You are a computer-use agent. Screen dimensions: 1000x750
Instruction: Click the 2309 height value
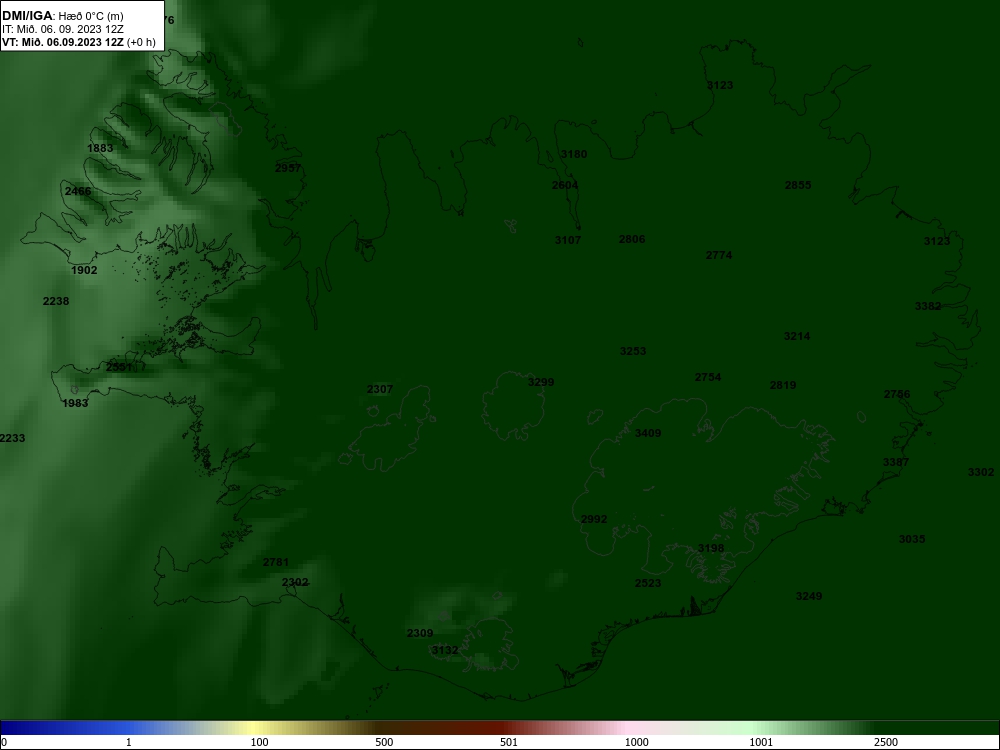pyautogui.click(x=420, y=633)
